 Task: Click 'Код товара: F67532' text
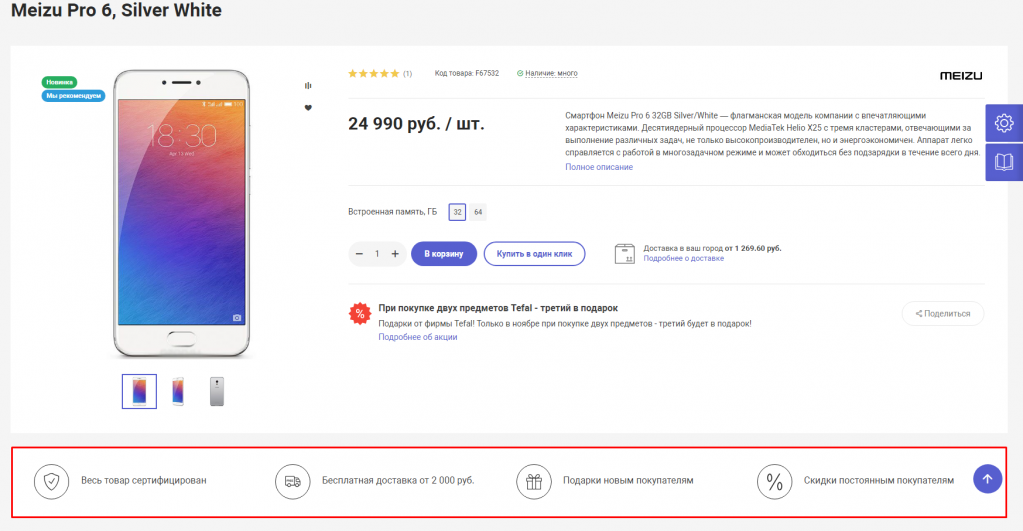tap(466, 74)
